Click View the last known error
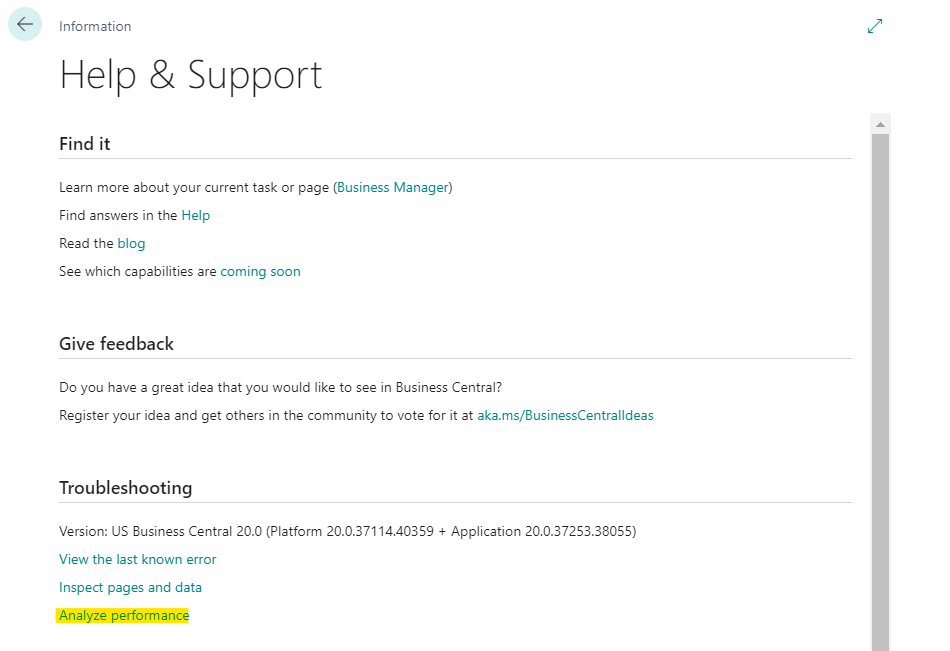This screenshot has width=950, height=651. (138, 559)
